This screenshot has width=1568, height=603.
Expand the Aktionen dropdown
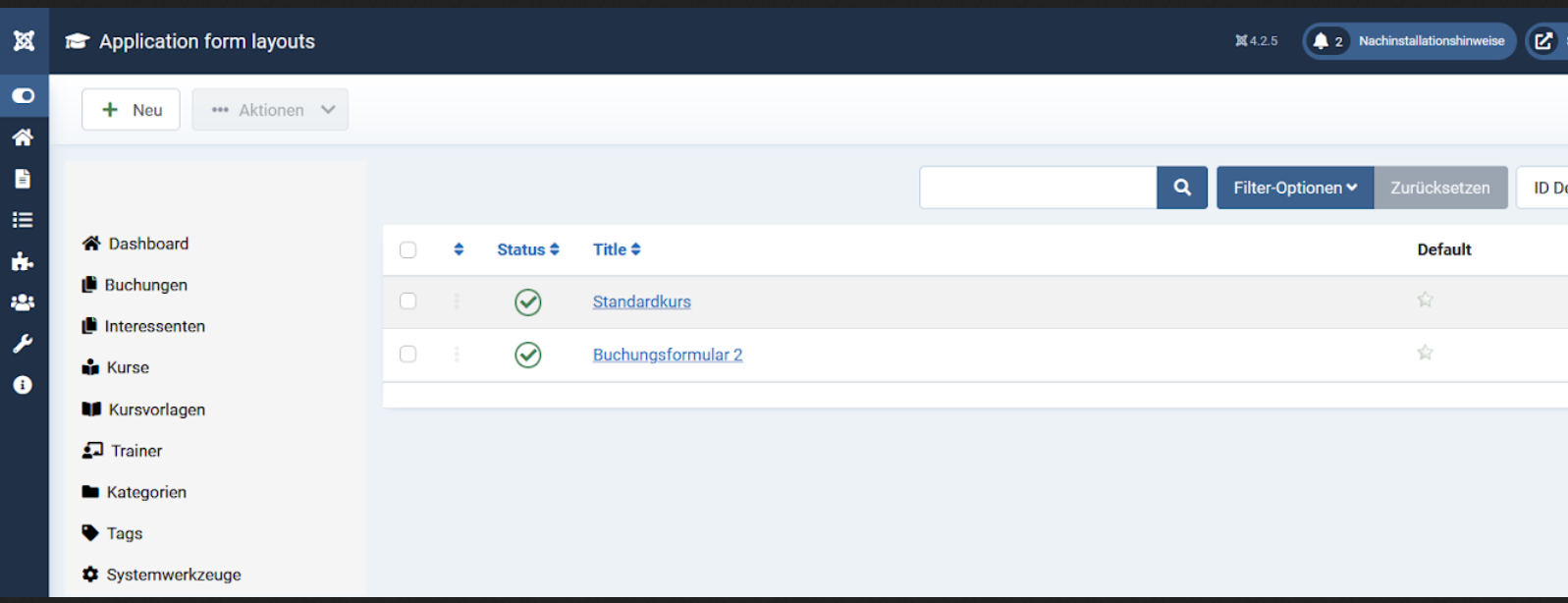click(270, 110)
